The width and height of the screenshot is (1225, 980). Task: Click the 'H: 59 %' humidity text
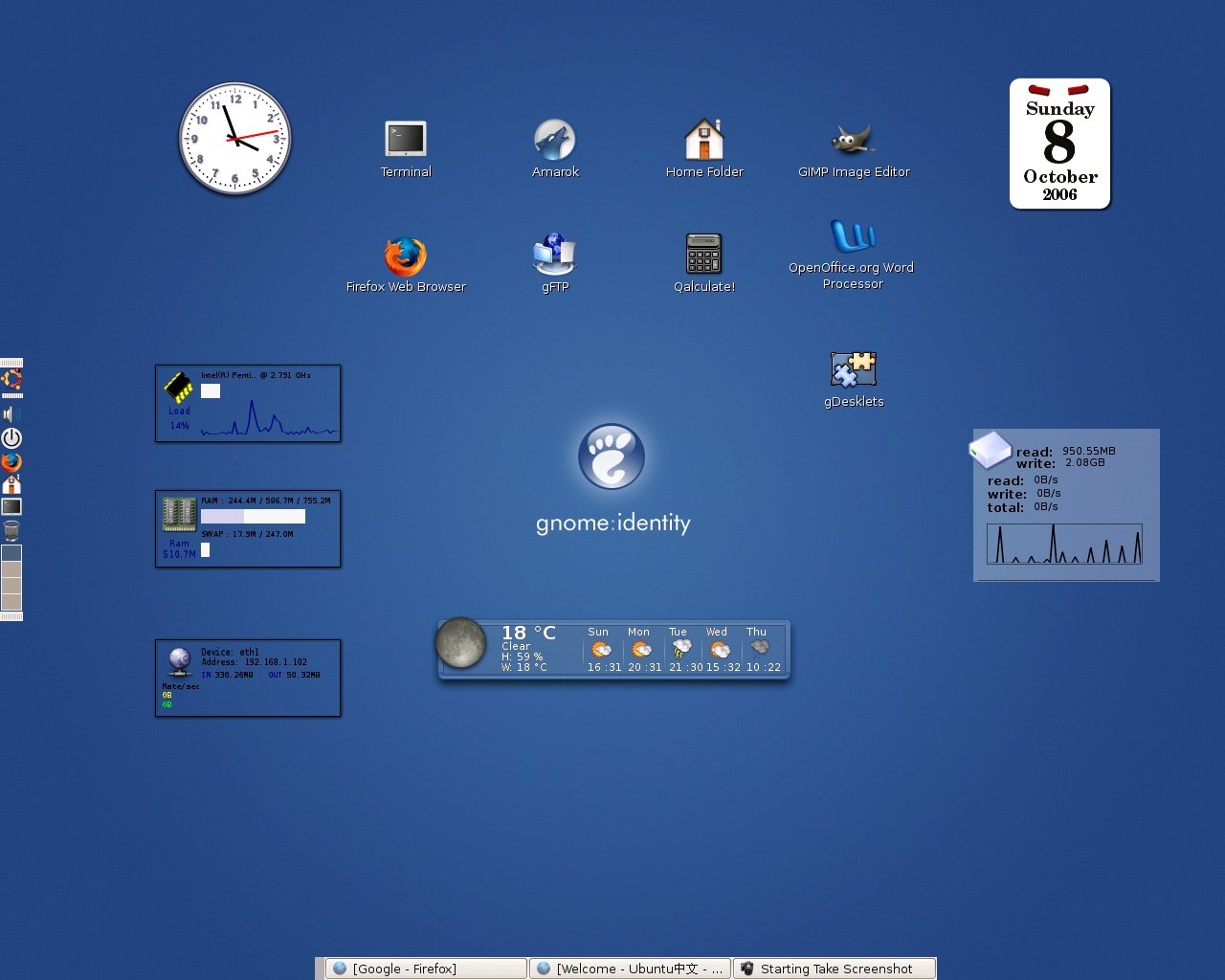(x=522, y=657)
